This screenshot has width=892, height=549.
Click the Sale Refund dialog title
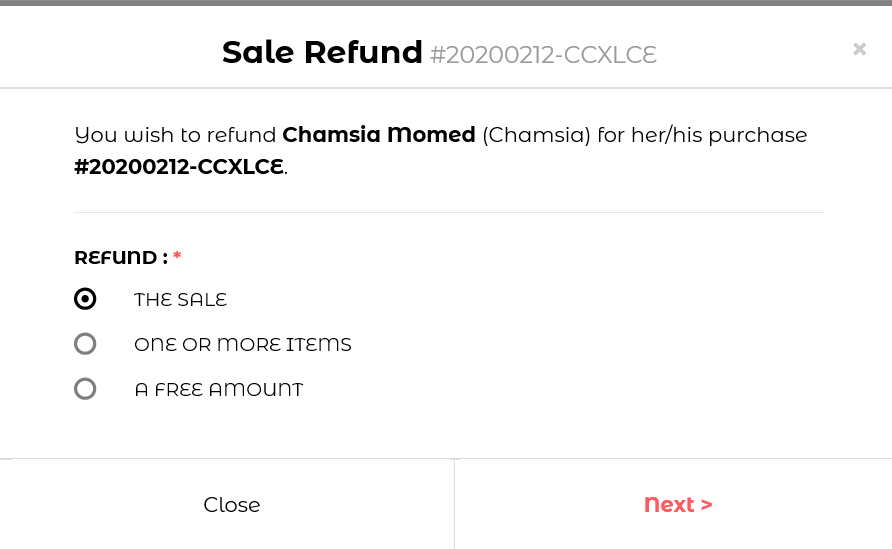[322, 52]
